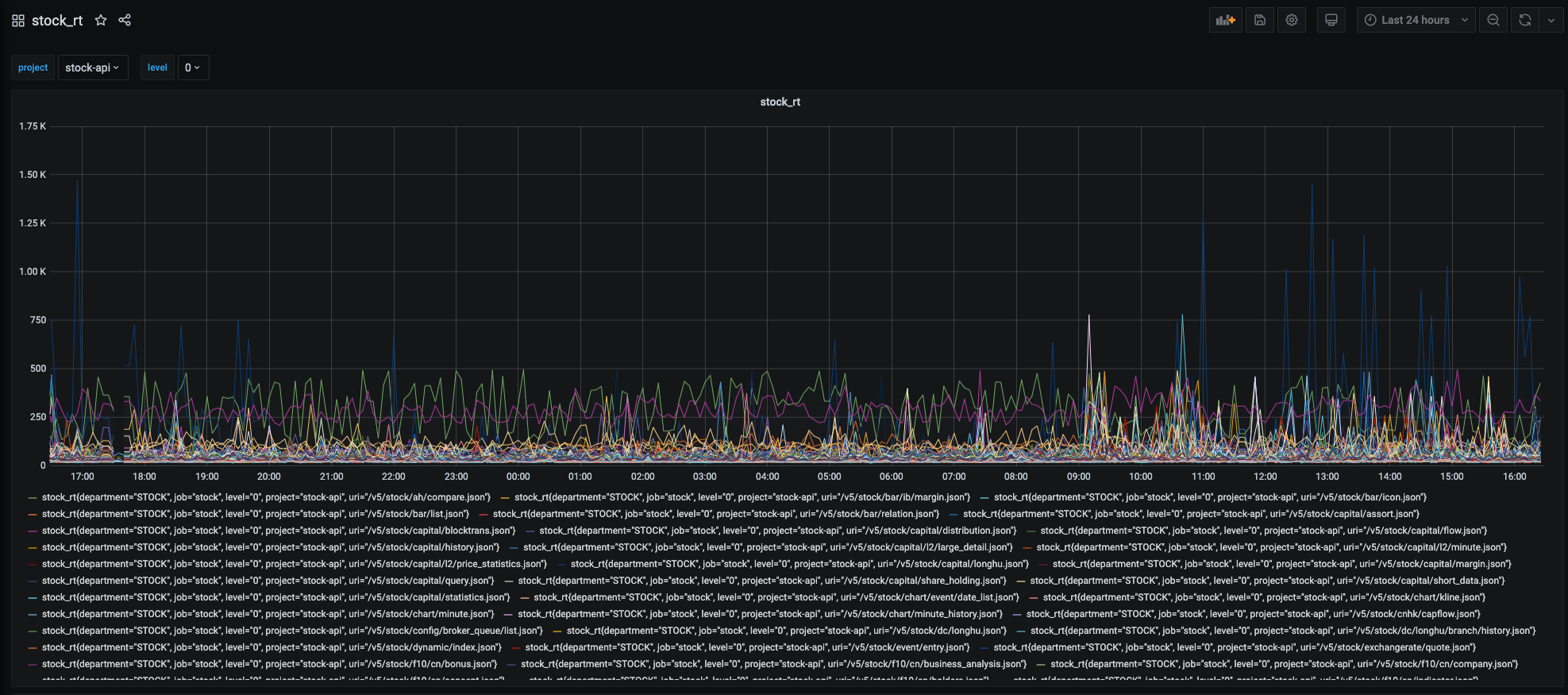Select dc/longhu/branch/history.json legend entry
This screenshot has width=1568, height=695.
tap(1283, 631)
